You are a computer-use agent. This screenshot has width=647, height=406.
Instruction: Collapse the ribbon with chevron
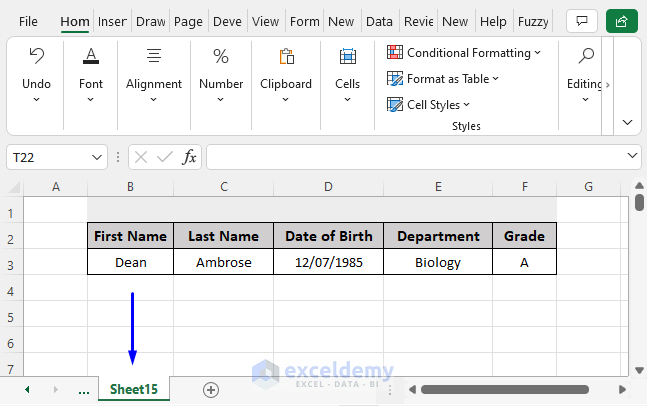628,122
